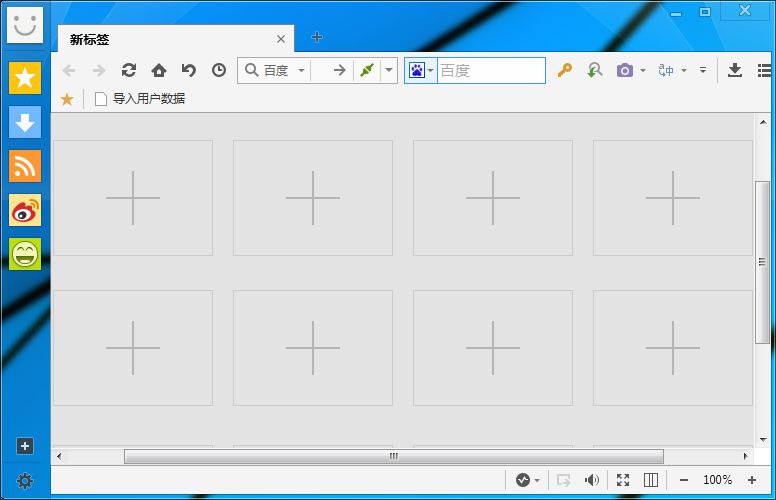The height and width of the screenshot is (500, 776).
Task: Open the main menu list icon
Action: click(x=765, y=70)
